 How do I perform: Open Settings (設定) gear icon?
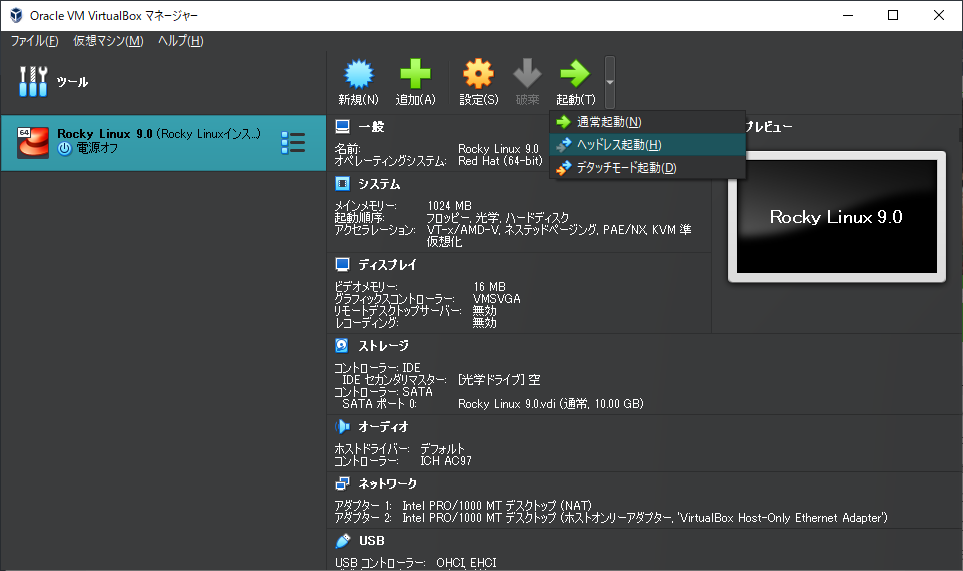coord(478,74)
